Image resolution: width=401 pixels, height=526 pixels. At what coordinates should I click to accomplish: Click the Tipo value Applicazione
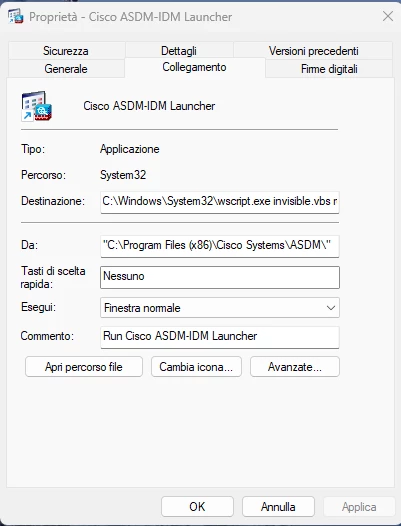[x=130, y=149]
